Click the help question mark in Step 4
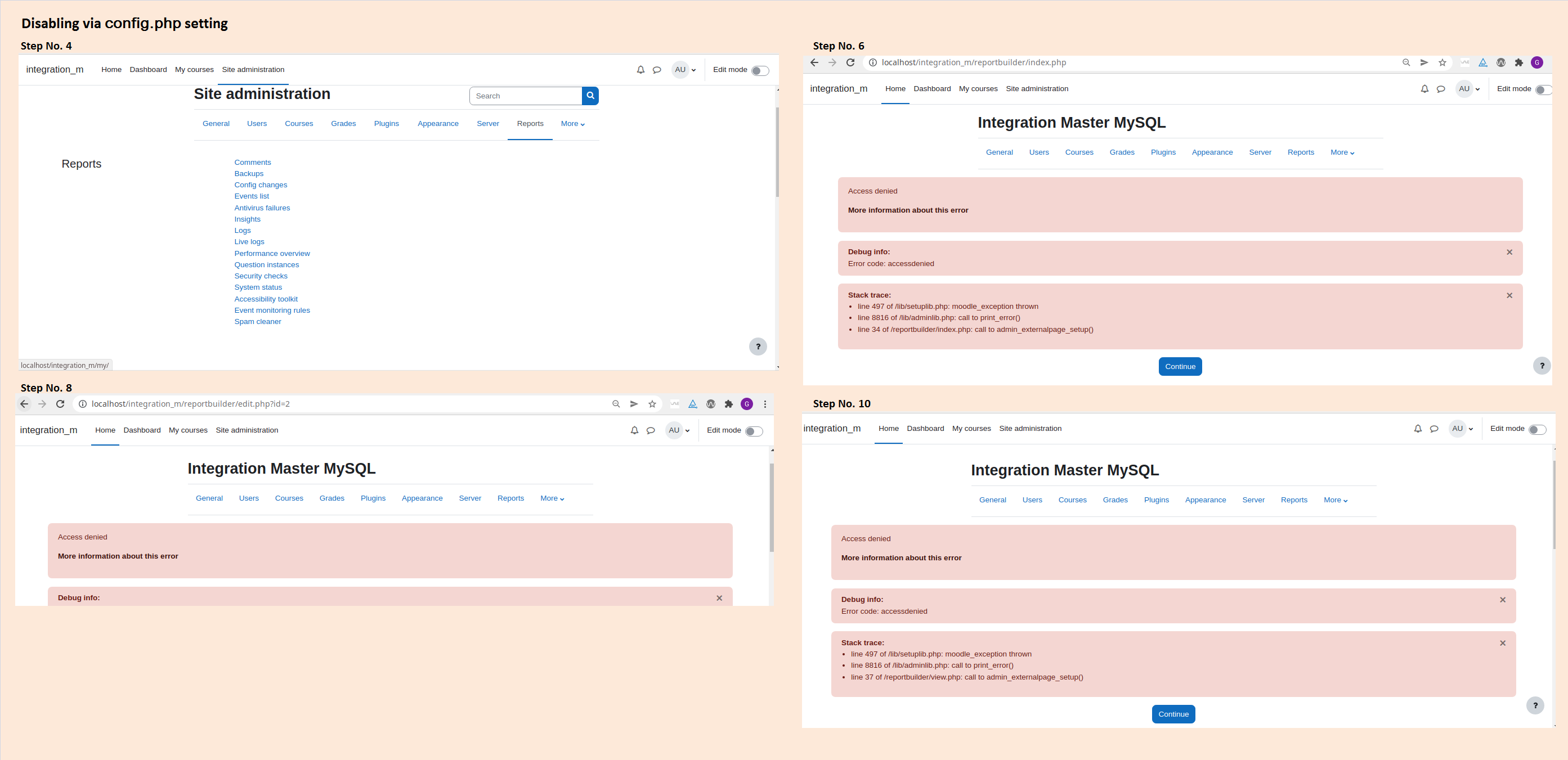Screen dimensions: 1568x760 pos(758,346)
